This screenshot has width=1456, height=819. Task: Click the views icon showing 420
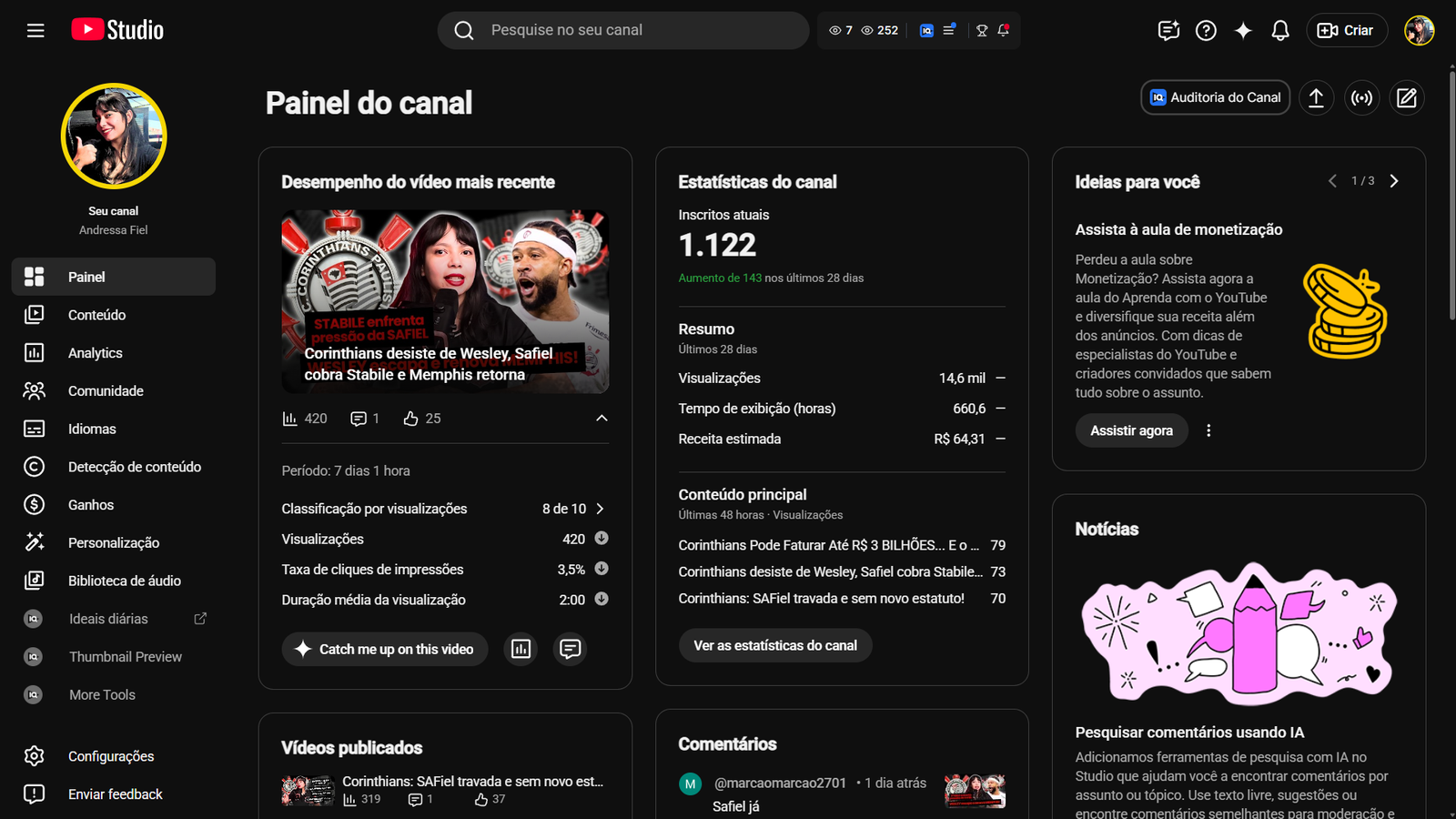(289, 419)
